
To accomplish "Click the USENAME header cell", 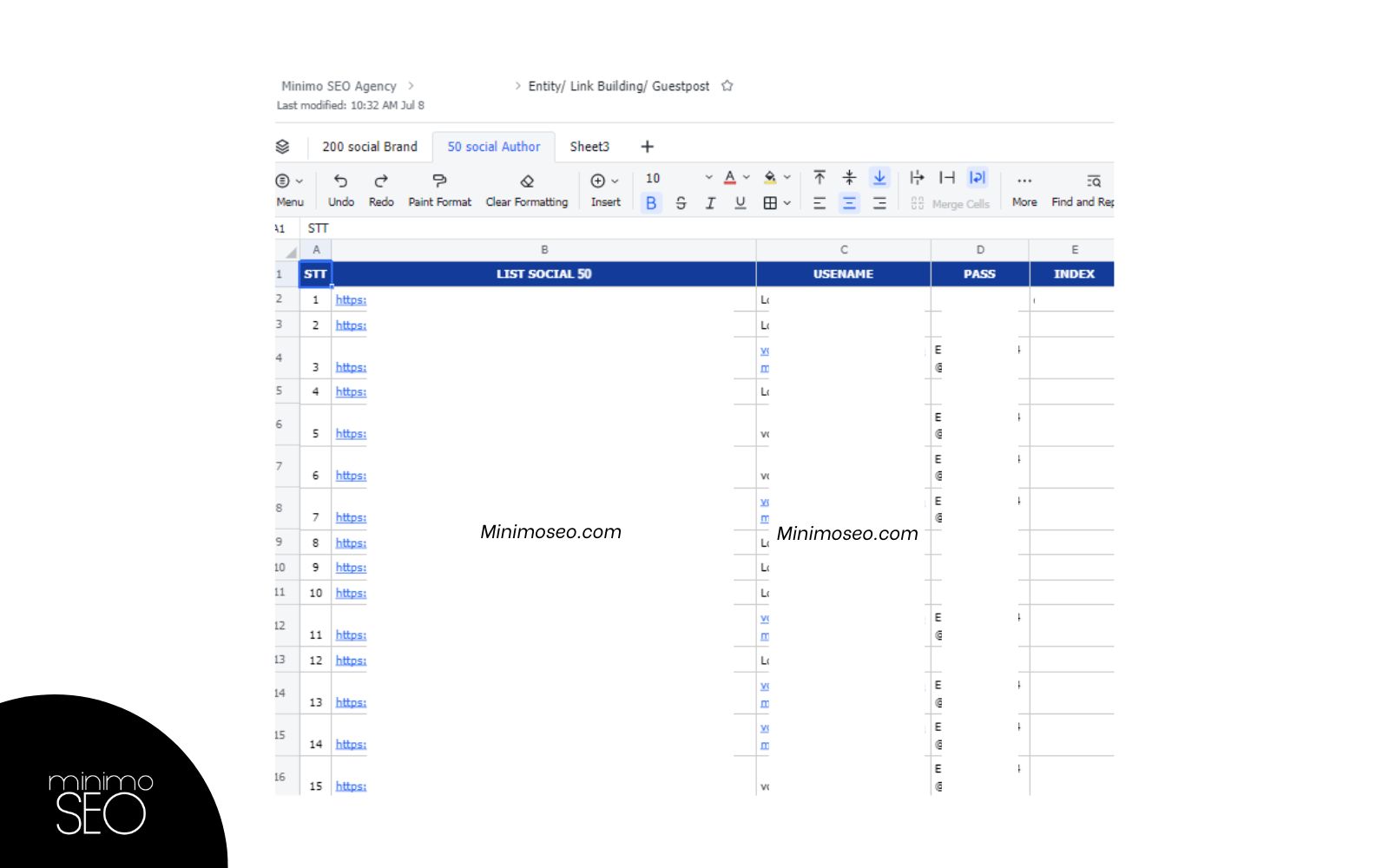I will tap(844, 274).
